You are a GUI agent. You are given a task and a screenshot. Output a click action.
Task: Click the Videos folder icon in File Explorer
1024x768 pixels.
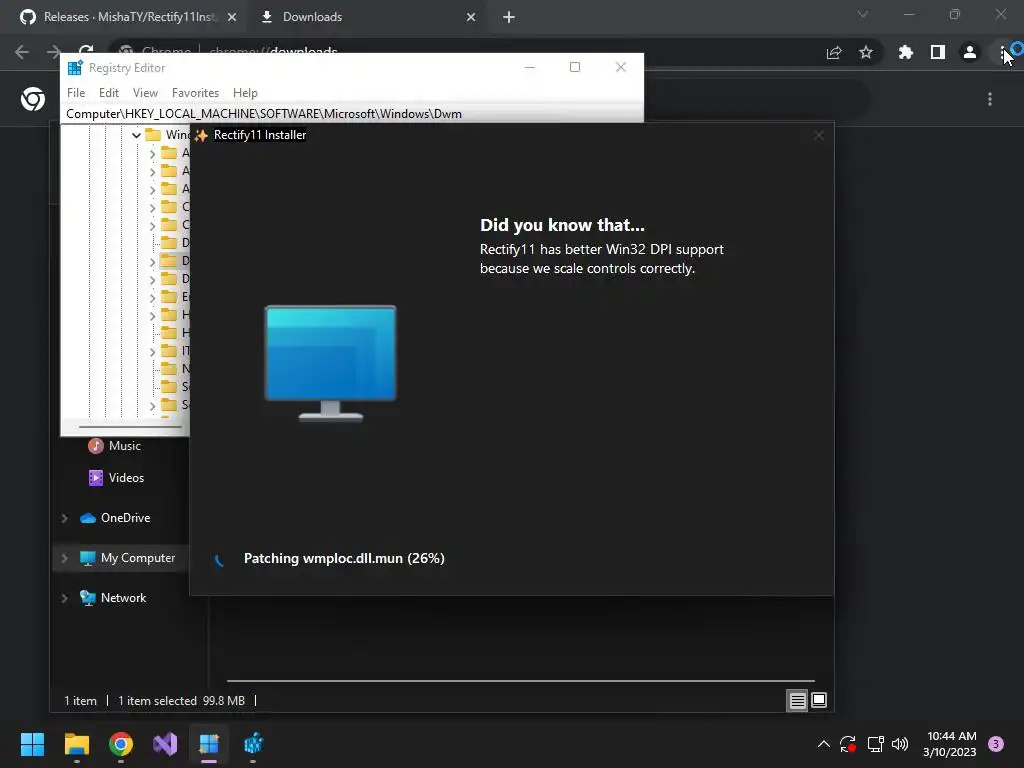click(96, 478)
